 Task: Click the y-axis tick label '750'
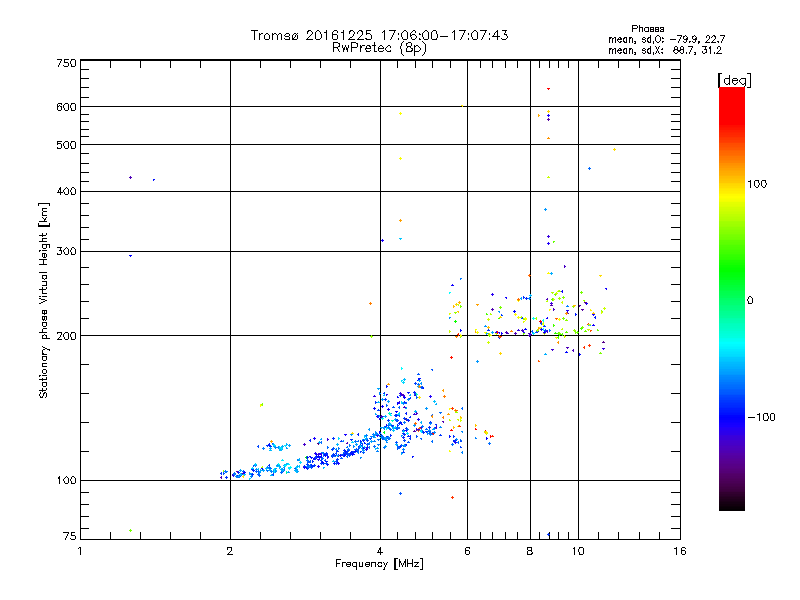pyautogui.click(x=66, y=63)
